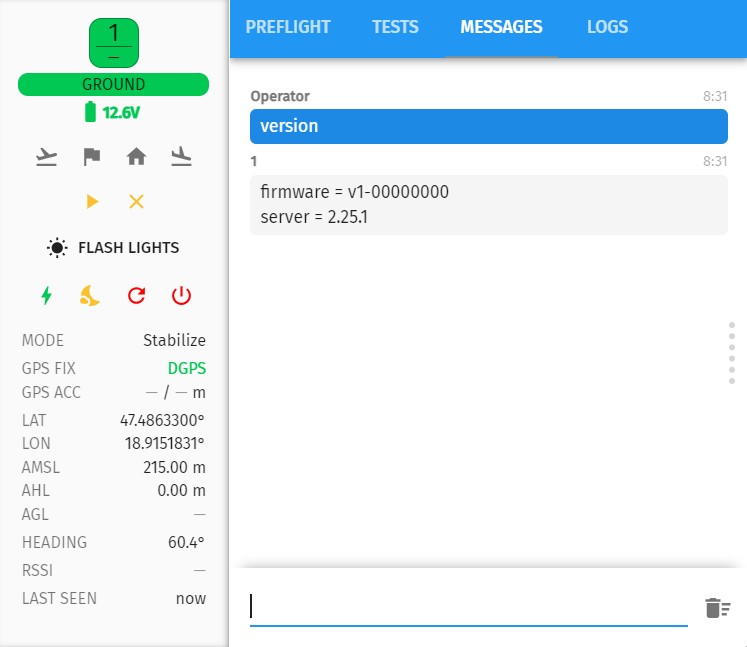Click the yellow X disarm icon
The width and height of the screenshot is (747, 647).
click(x=136, y=202)
